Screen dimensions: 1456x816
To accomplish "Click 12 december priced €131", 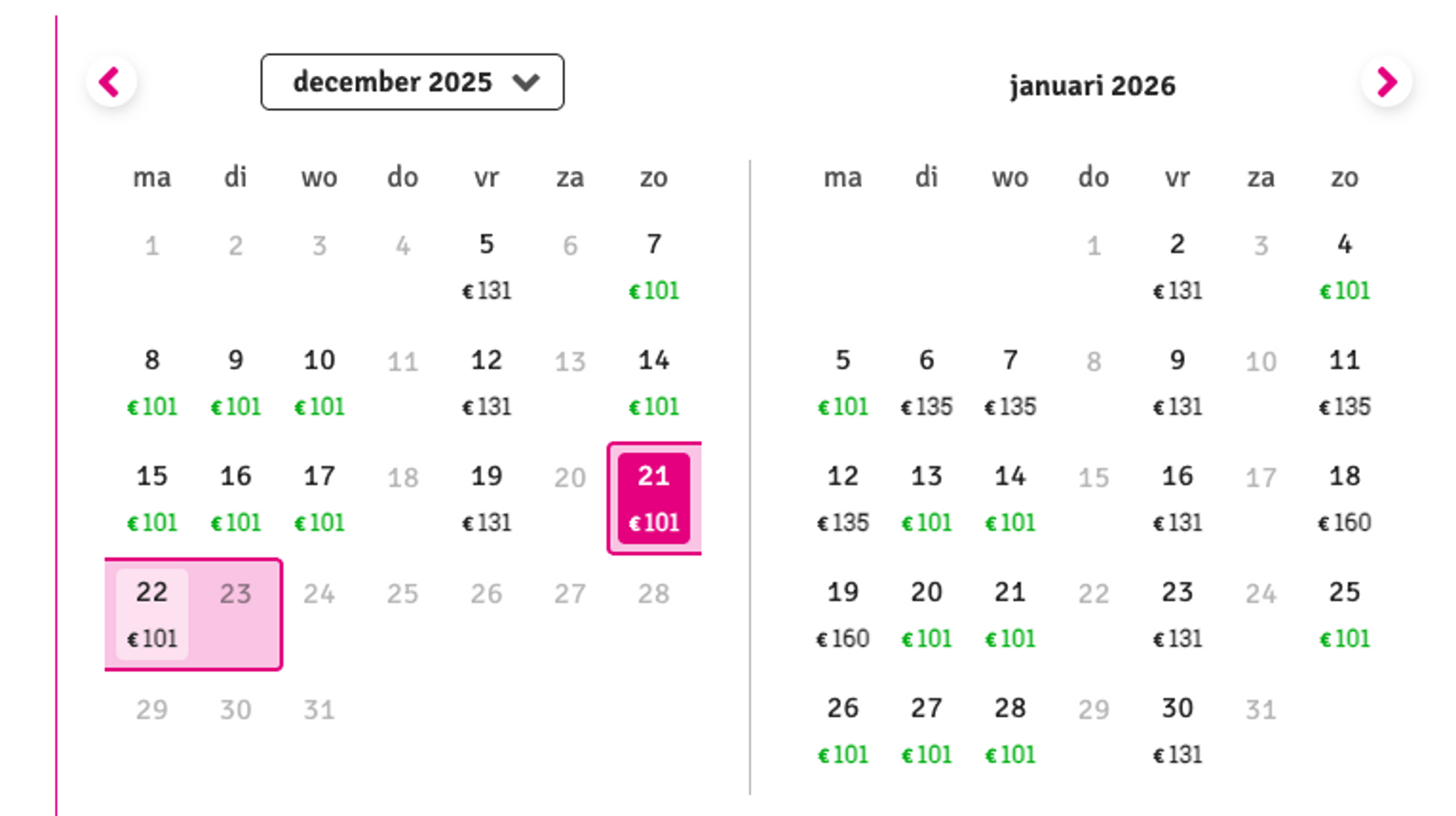I will (x=486, y=382).
